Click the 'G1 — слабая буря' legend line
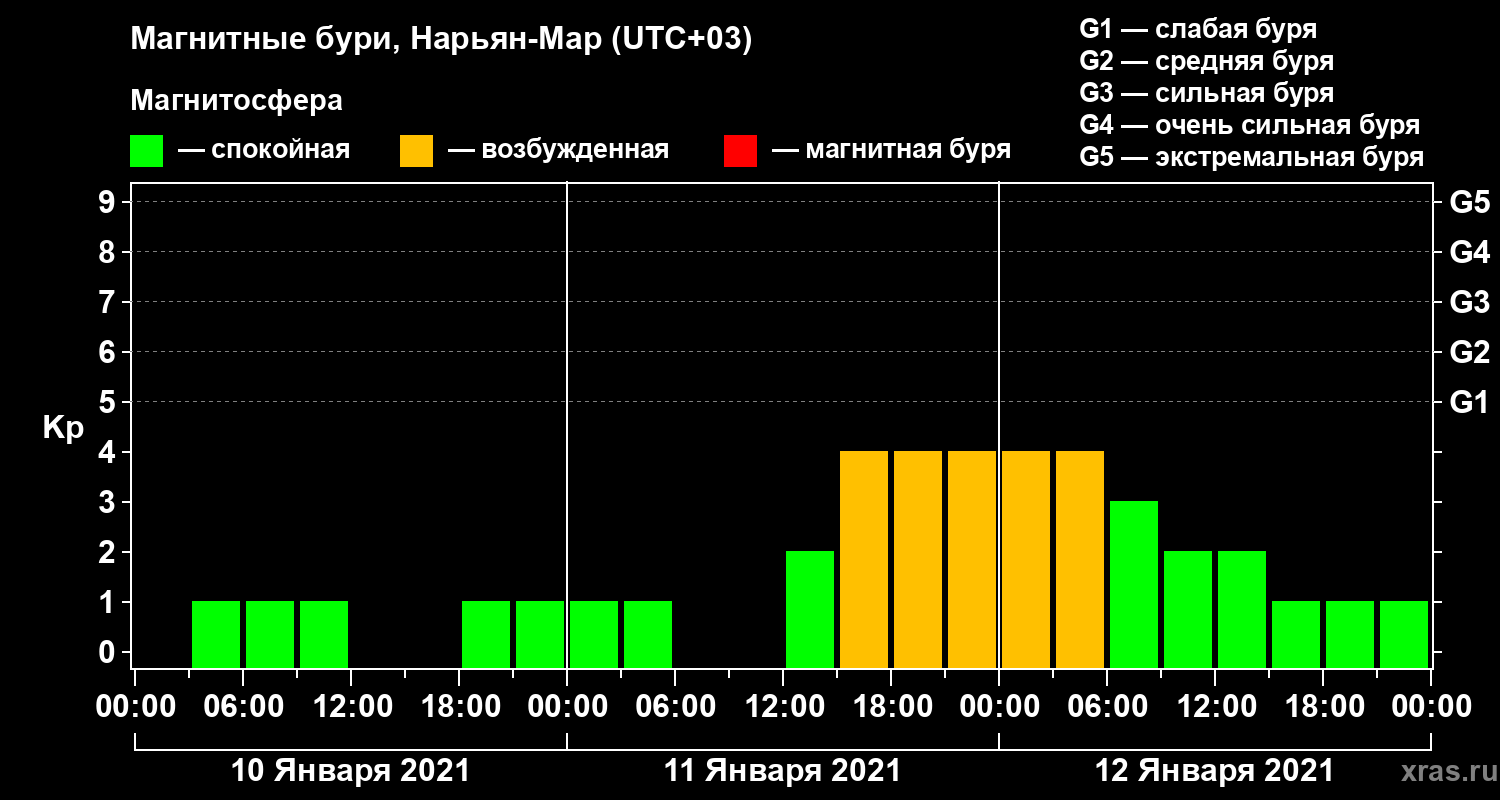The image size is (1500, 800). point(1198,28)
